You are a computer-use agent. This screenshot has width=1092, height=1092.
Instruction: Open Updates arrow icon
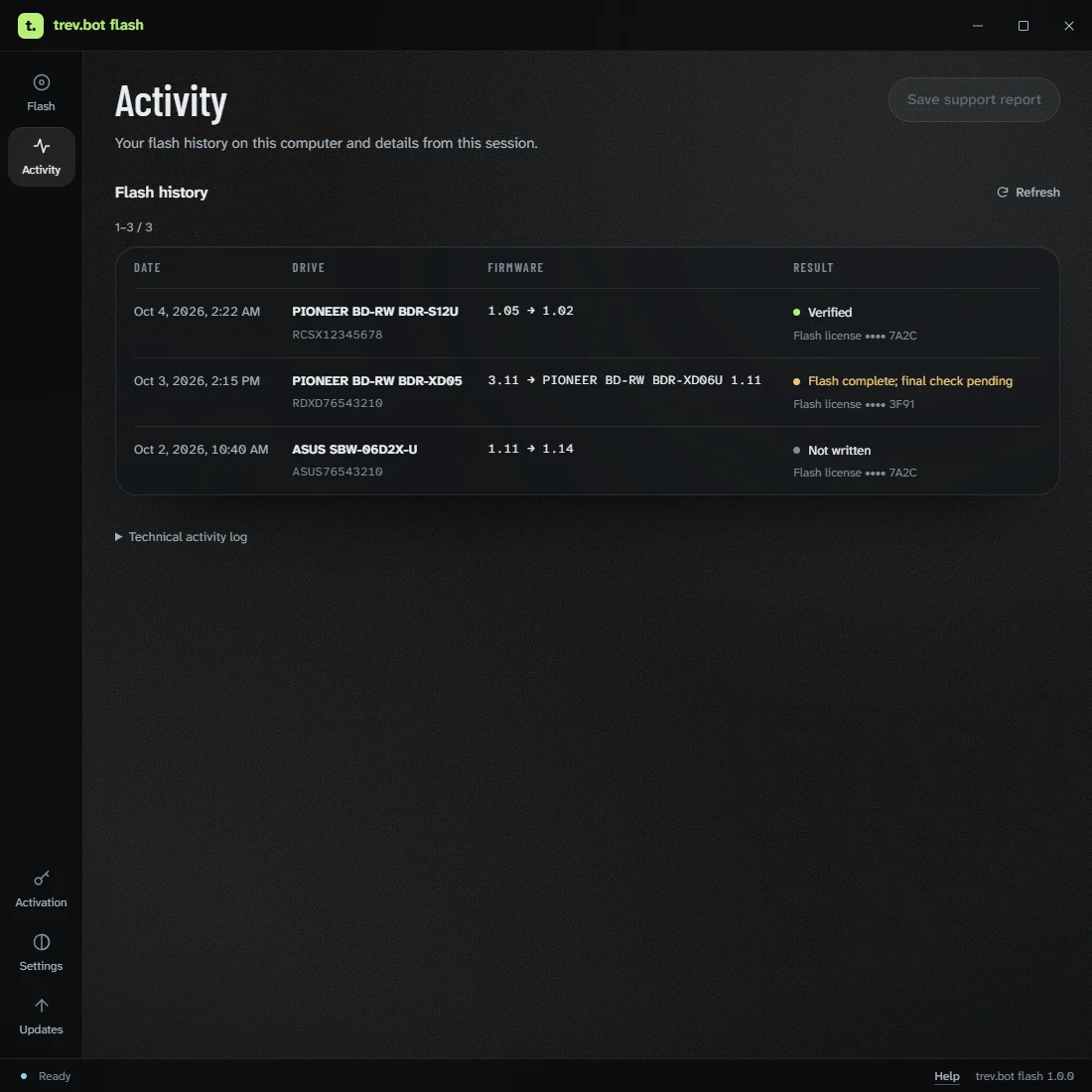point(41,1006)
